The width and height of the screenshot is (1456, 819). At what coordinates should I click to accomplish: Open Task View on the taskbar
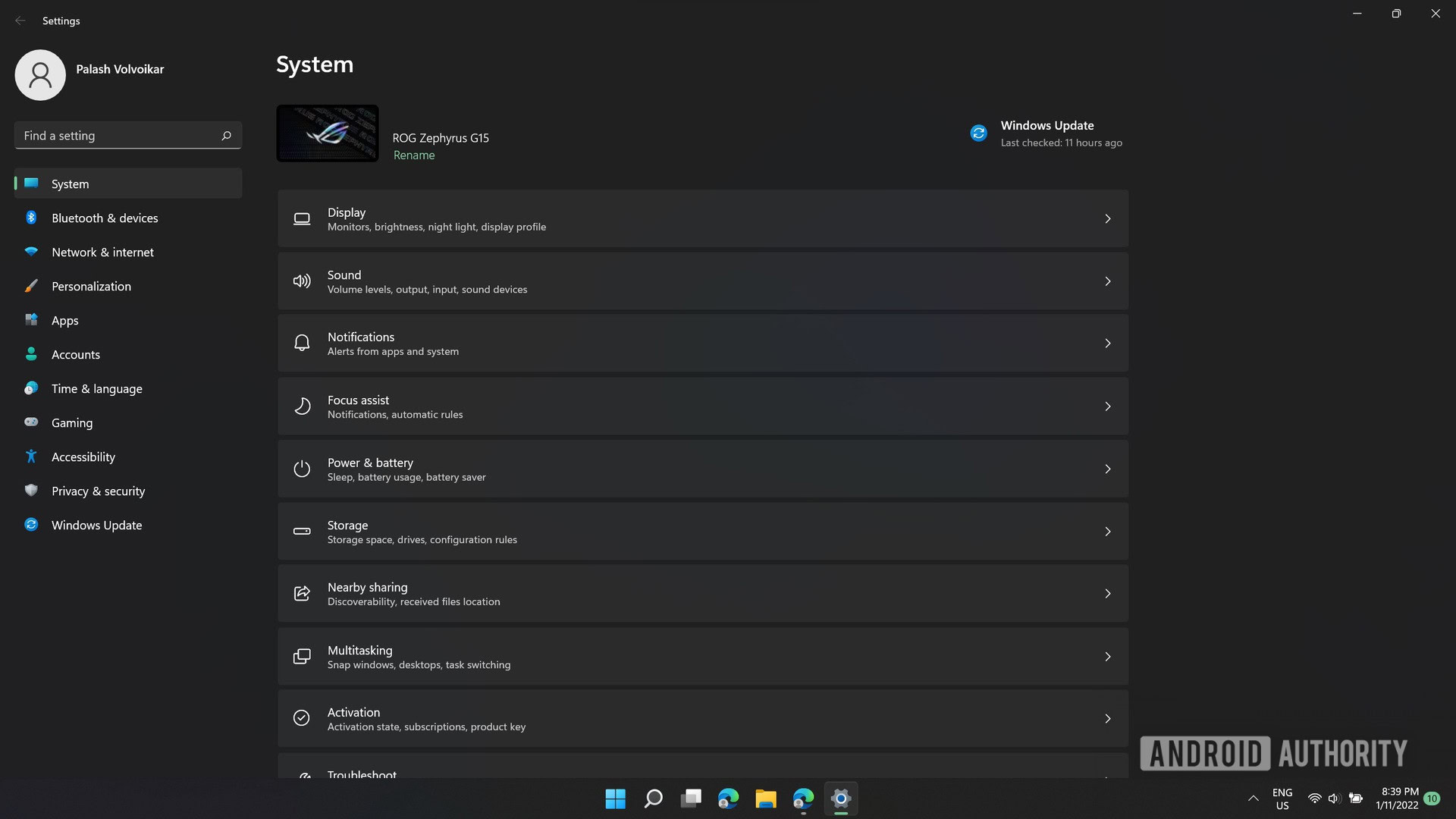coord(691,799)
